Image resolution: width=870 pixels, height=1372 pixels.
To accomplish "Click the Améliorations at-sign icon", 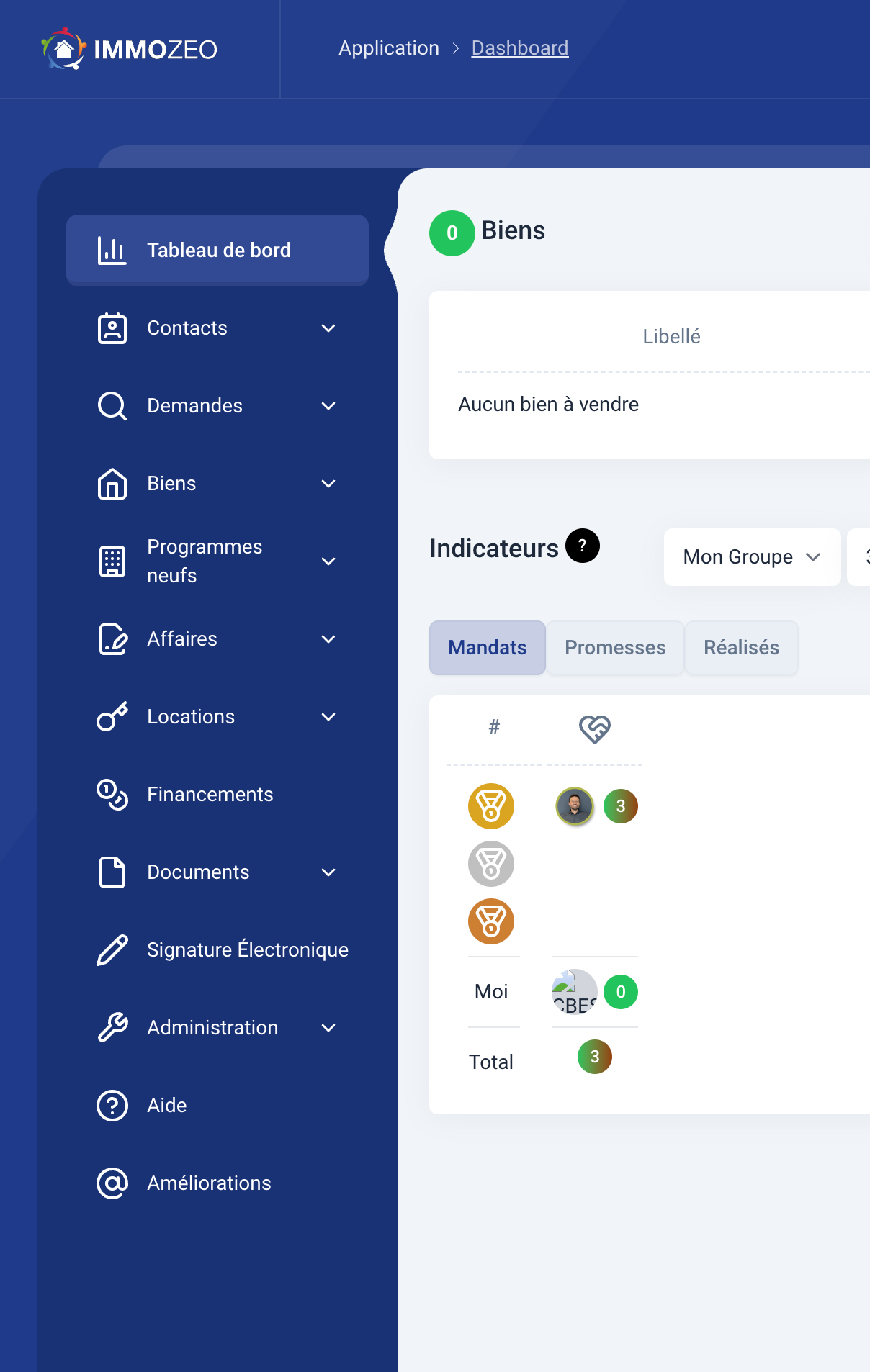I will pyautogui.click(x=112, y=1183).
